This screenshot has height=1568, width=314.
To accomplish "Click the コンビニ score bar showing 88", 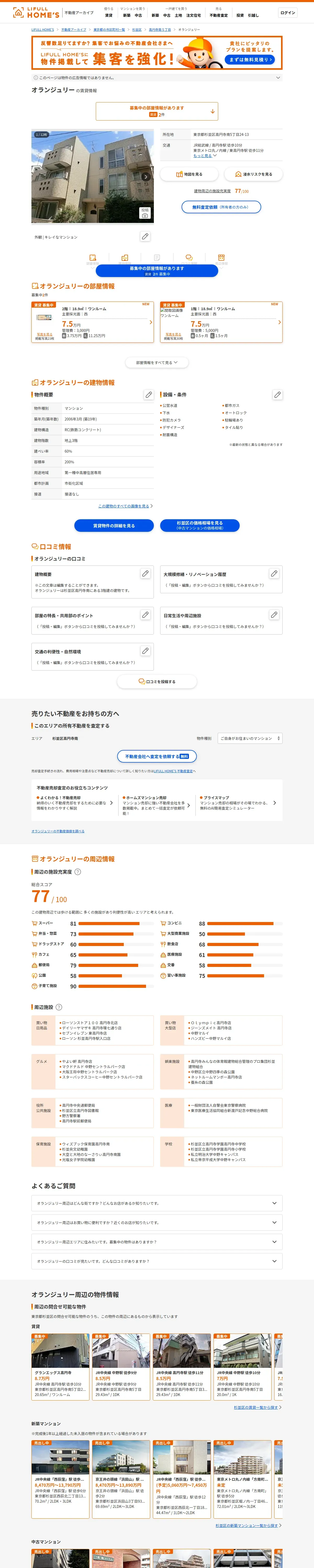I will 245,924.
